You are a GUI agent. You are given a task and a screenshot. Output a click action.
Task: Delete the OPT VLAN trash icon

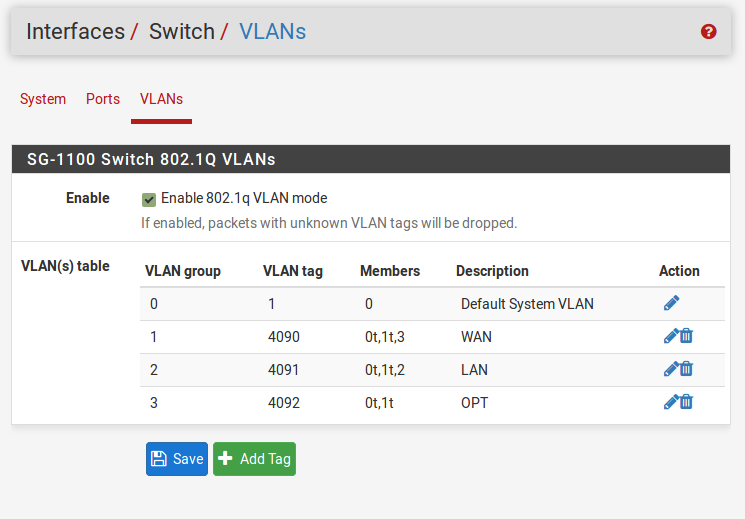pos(687,402)
